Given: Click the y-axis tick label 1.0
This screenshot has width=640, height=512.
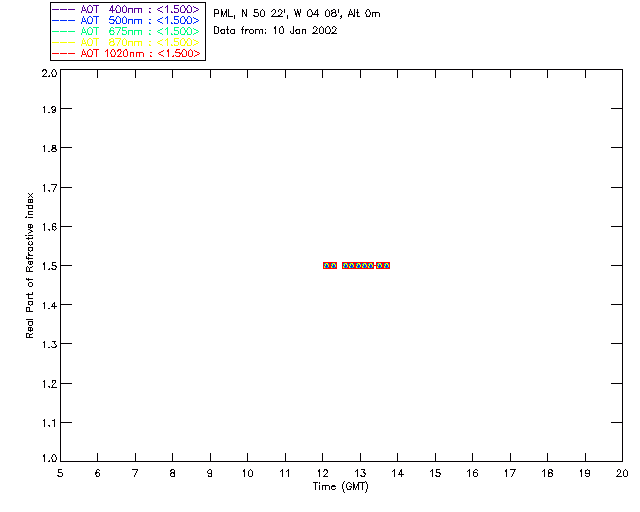Looking at the screenshot, I should click(49, 459).
